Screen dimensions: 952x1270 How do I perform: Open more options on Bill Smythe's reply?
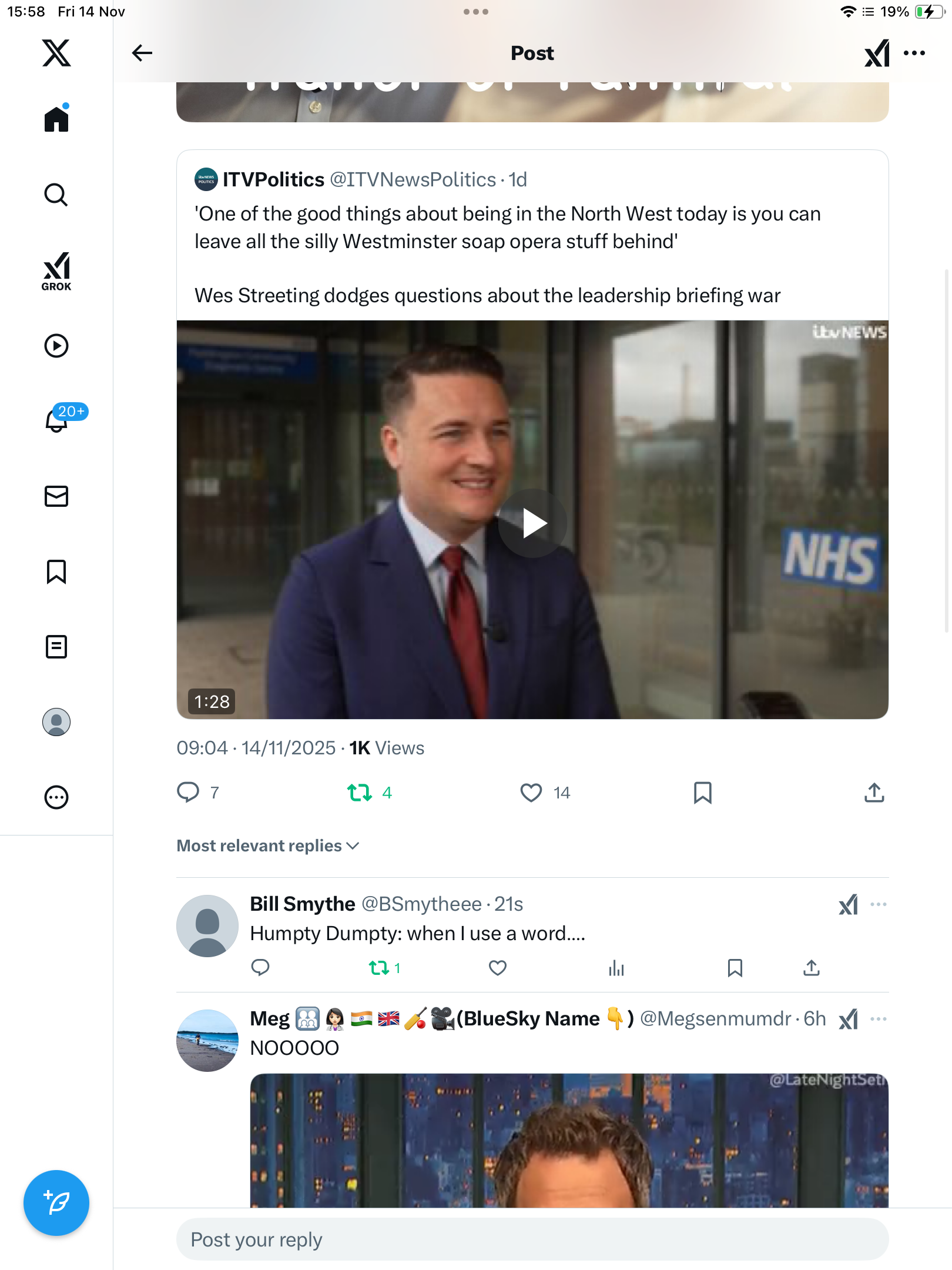[x=878, y=904]
